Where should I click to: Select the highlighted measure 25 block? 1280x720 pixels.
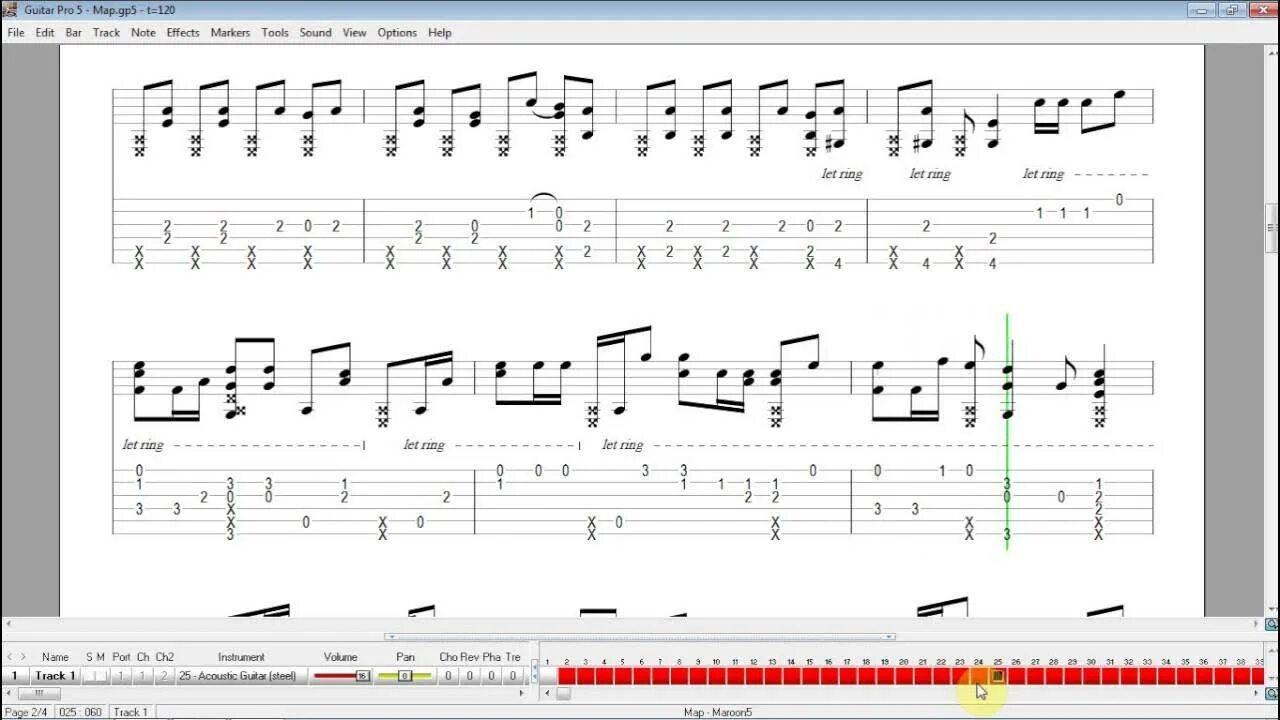point(997,676)
